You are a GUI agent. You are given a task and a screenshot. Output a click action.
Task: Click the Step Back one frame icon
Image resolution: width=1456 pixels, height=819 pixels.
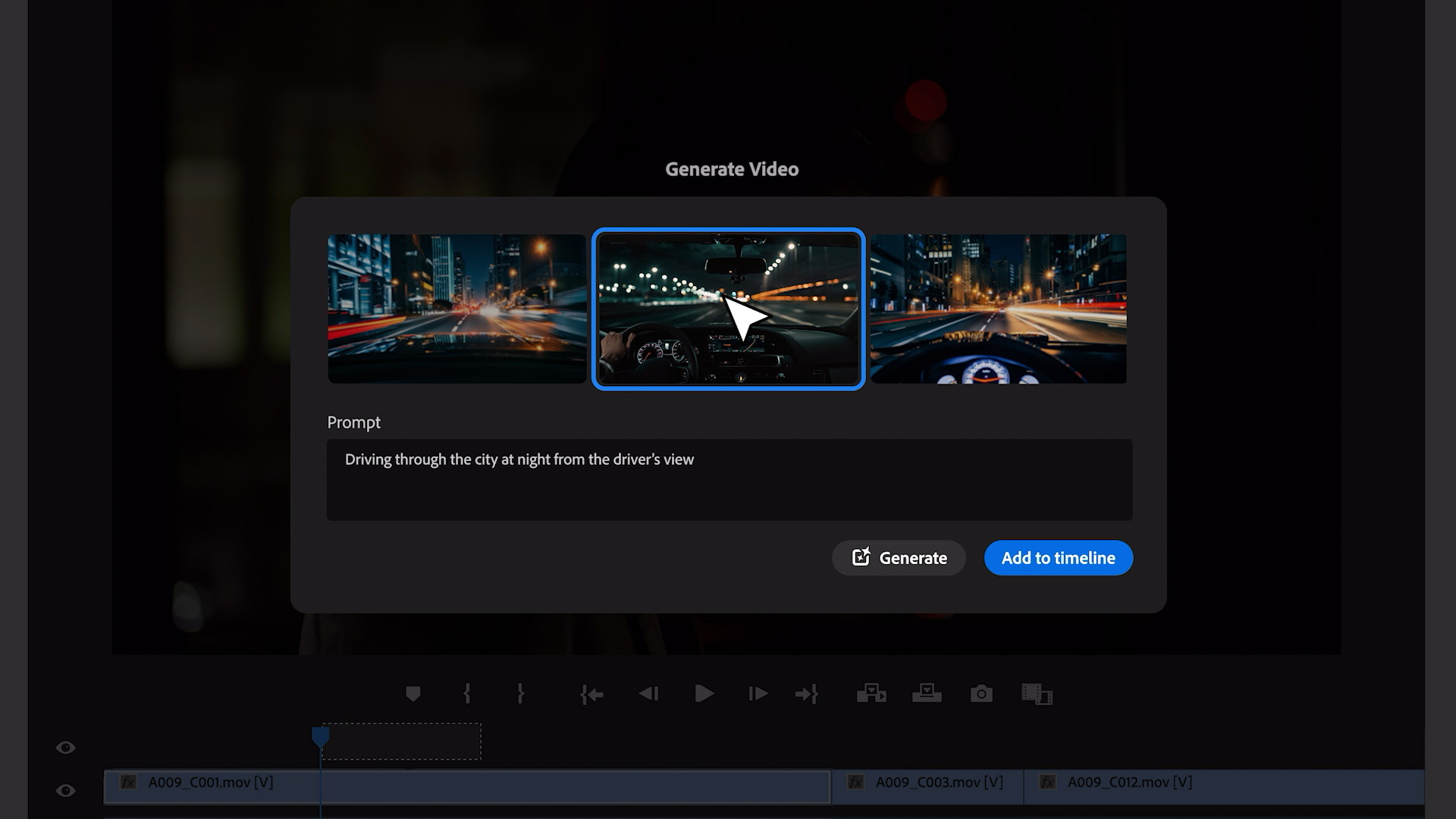650,693
